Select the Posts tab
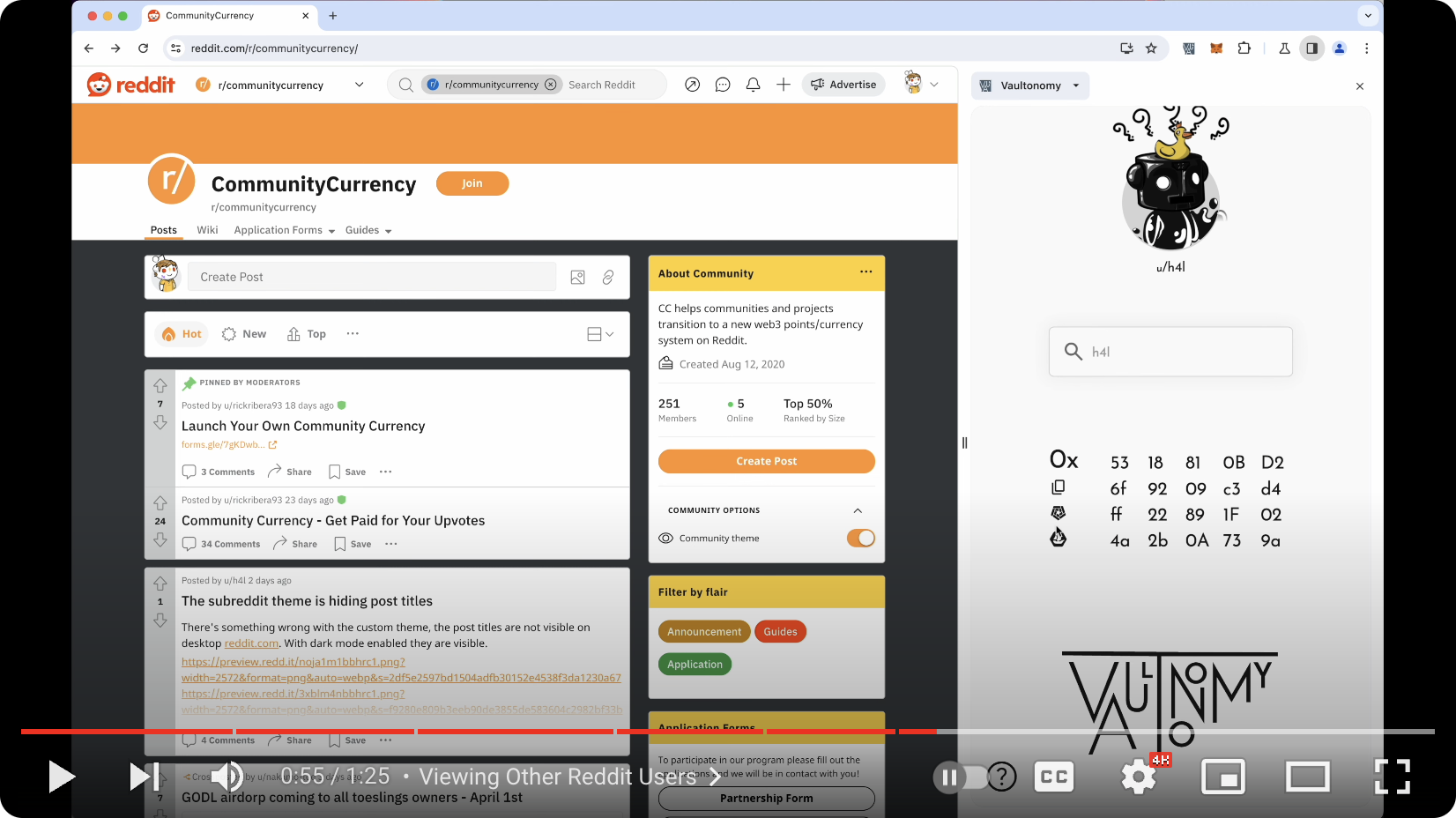Image resolution: width=1456 pixels, height=818 pixels. pyautogui.click(x=163, y=230)
